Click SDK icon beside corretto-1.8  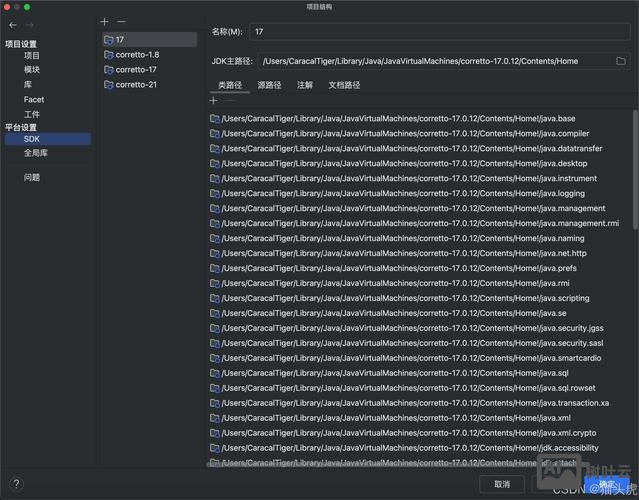click(x=109, y=55)
